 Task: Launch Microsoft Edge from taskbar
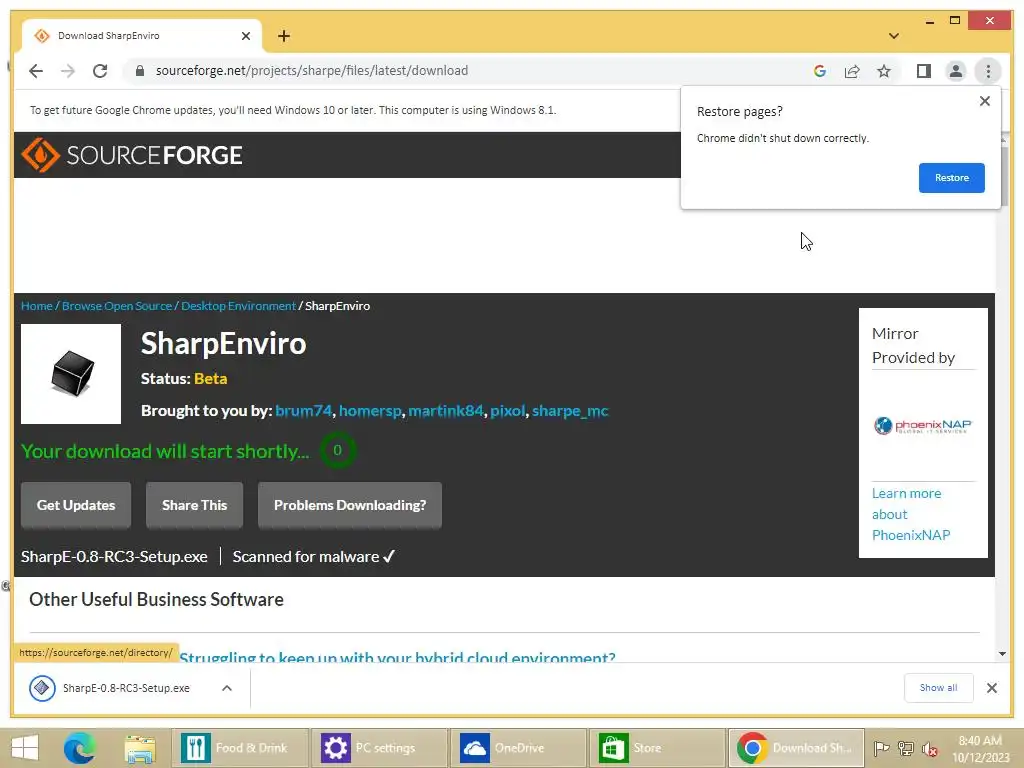[80, 748]
